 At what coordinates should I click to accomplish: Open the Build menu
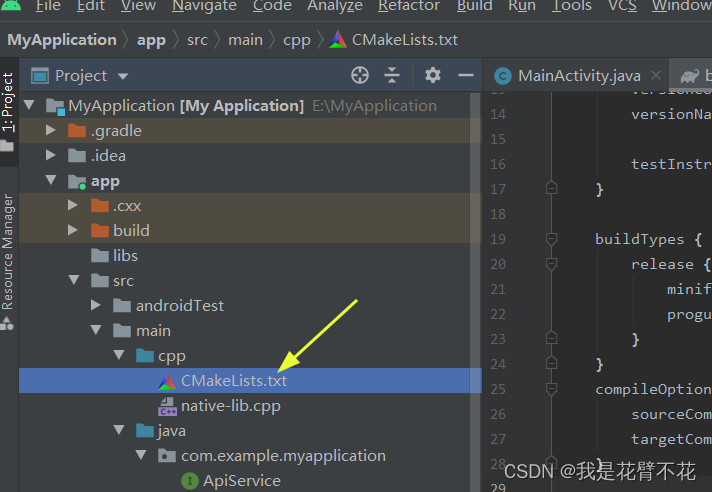(x=475, y=5)
